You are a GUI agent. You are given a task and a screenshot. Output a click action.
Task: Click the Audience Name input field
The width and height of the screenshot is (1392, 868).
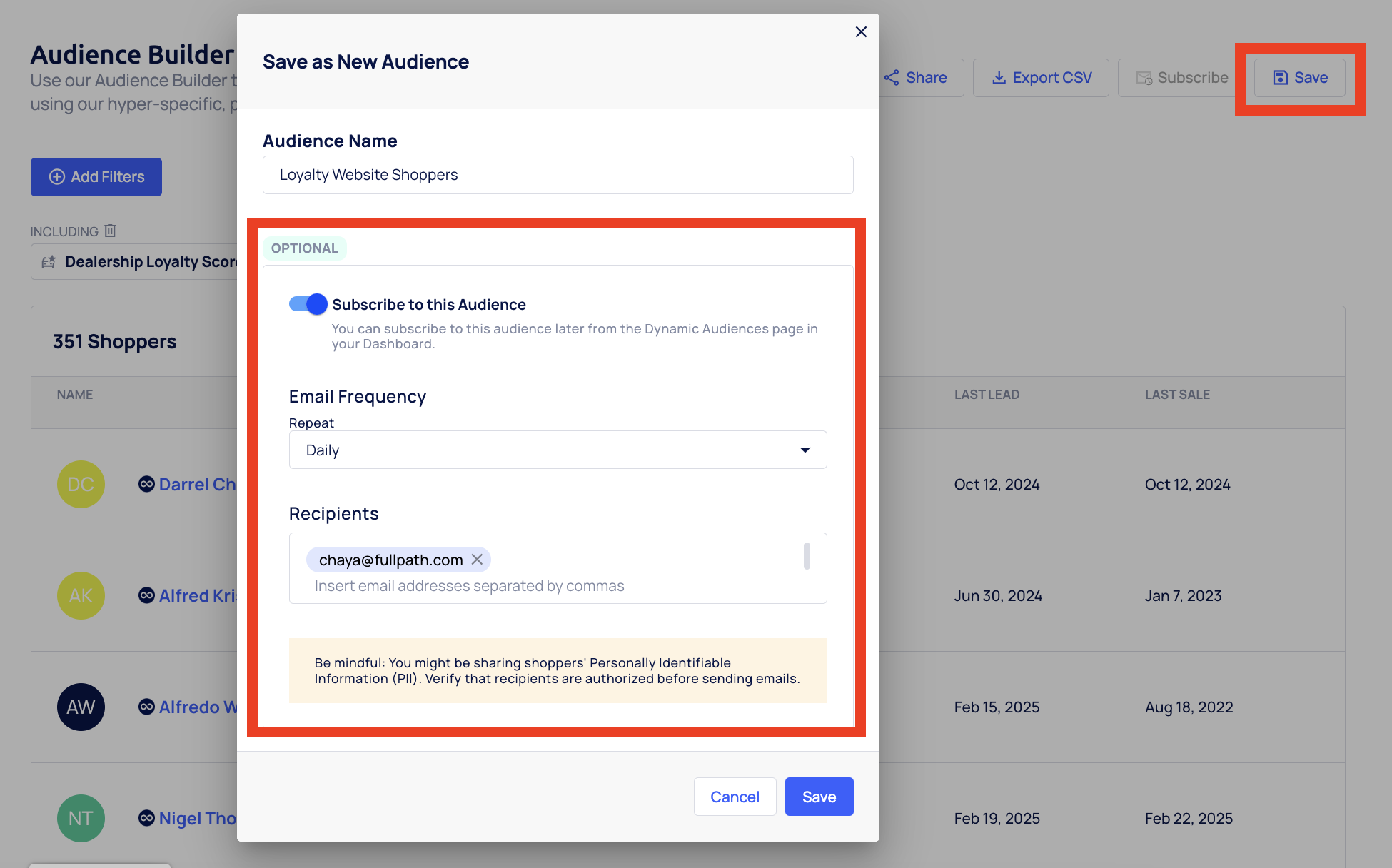click(x=557, y=175)
